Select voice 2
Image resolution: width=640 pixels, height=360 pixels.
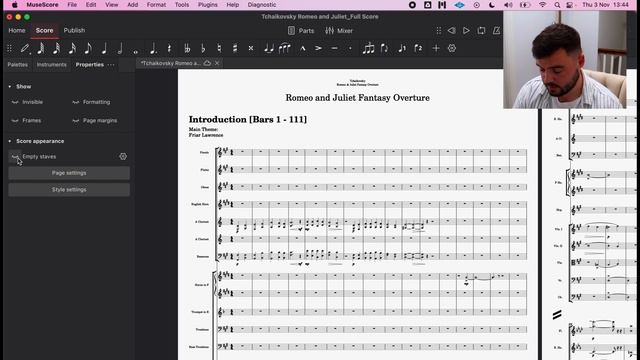point(418,49)
